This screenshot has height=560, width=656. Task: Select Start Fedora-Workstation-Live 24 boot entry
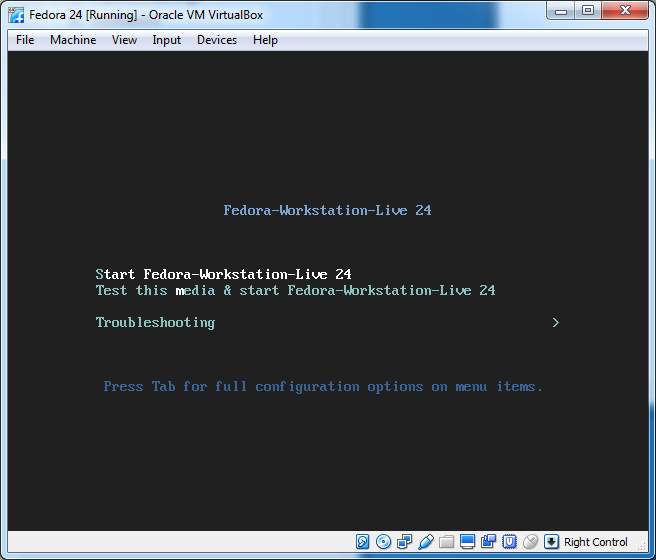[x=223, y=274]
